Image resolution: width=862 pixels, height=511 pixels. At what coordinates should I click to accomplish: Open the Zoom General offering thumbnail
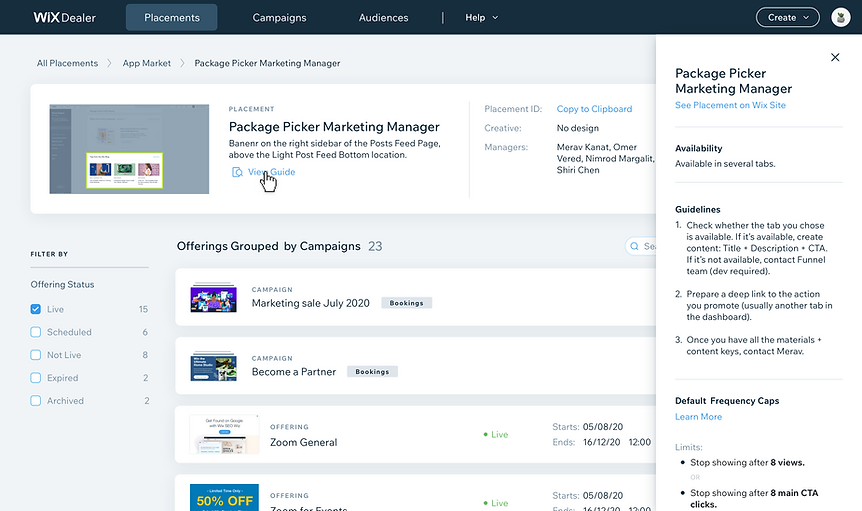pos(224,435)
